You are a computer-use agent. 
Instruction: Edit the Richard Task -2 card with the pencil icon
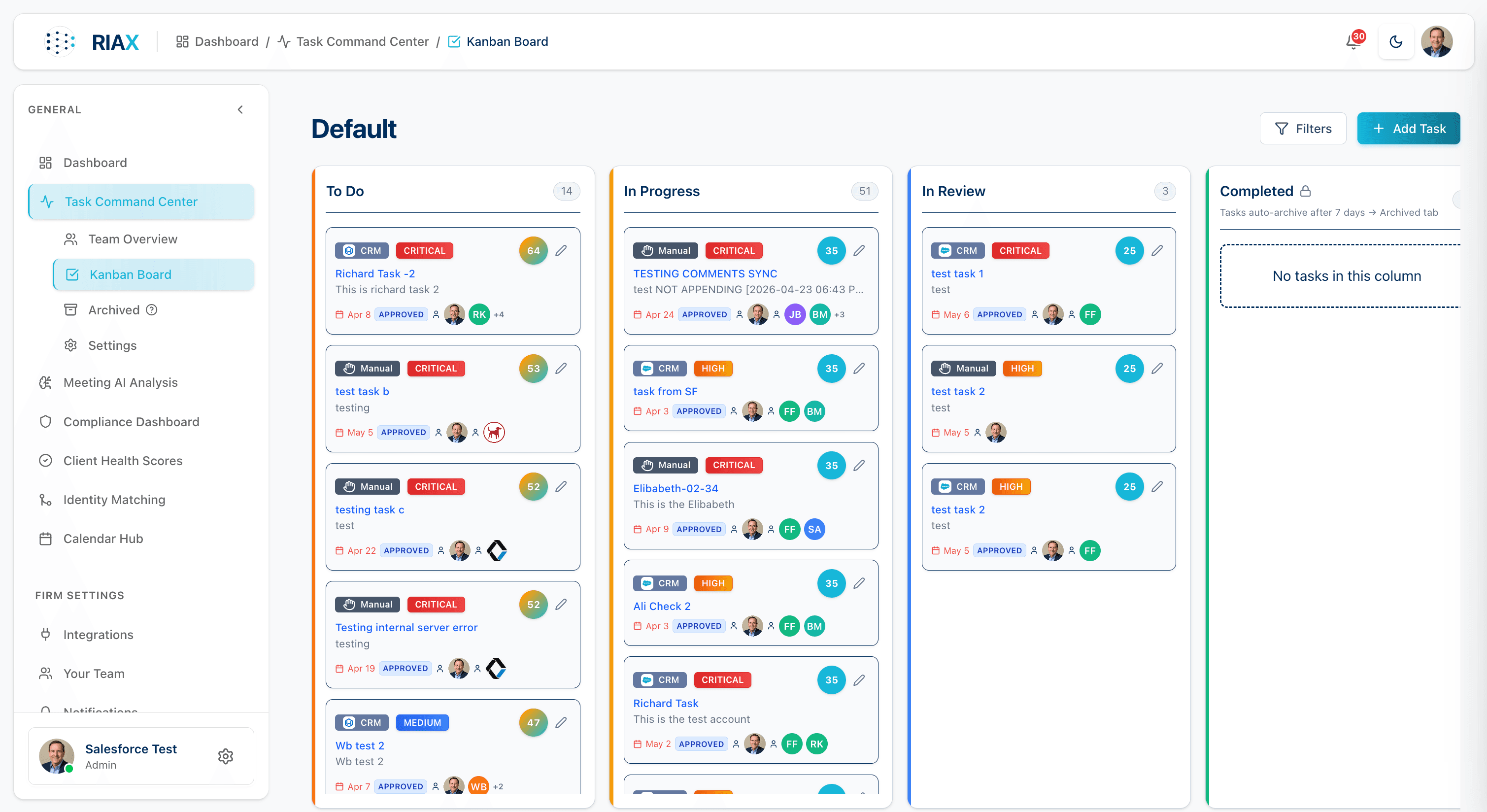point(561,250)
